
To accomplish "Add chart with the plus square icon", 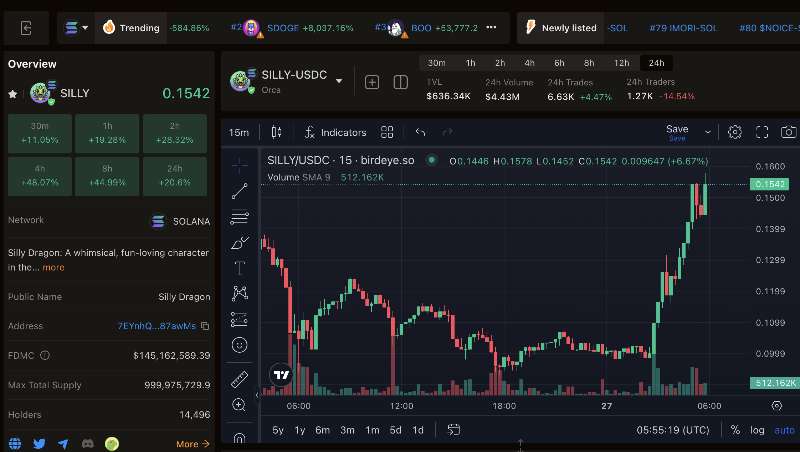I will [372, 82].
